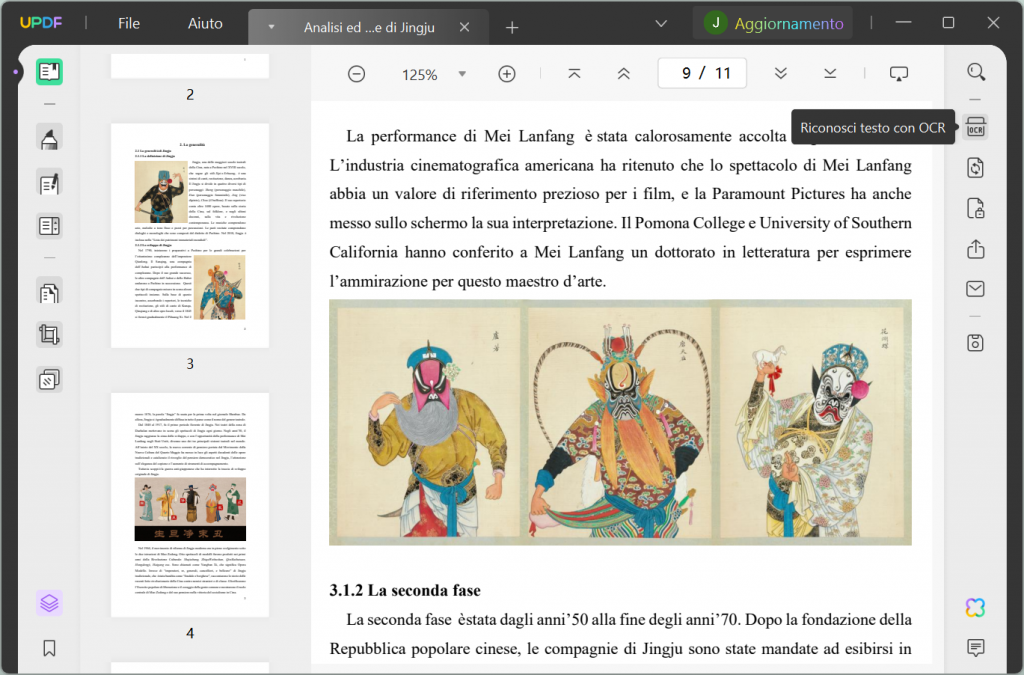Open the Edit PDF tool

(49, 183)
